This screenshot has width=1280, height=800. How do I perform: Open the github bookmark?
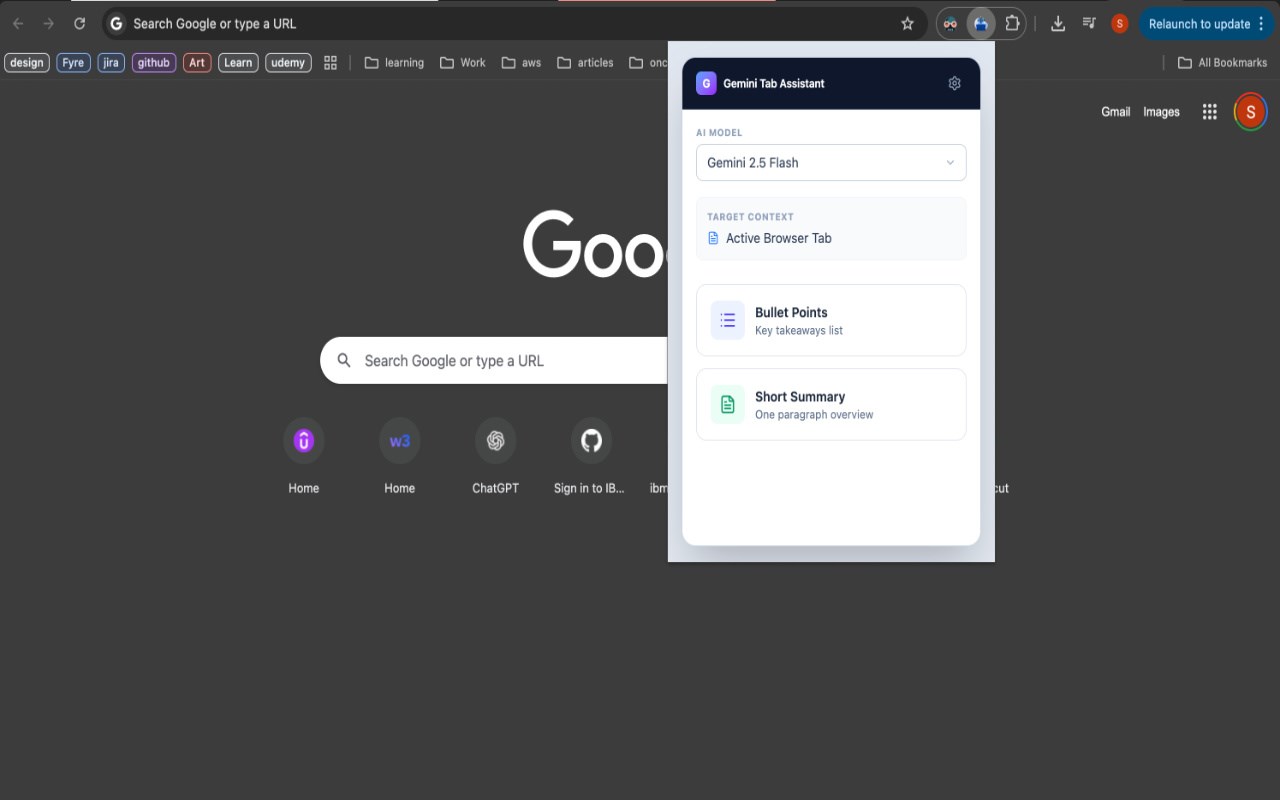(x=154, y=63)
